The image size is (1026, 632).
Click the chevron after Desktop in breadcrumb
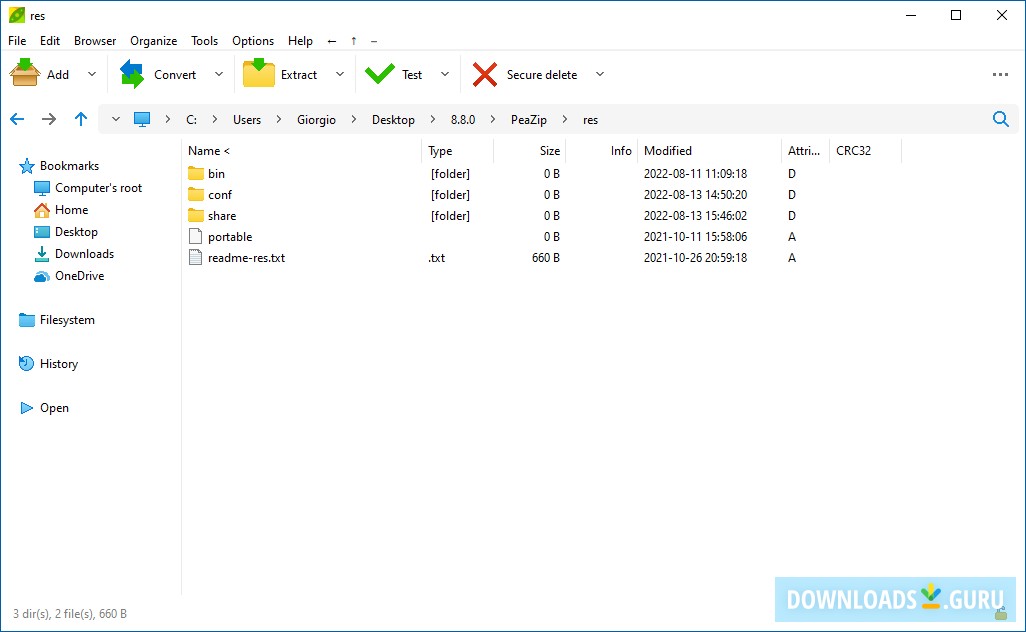[x=433, y=120]
